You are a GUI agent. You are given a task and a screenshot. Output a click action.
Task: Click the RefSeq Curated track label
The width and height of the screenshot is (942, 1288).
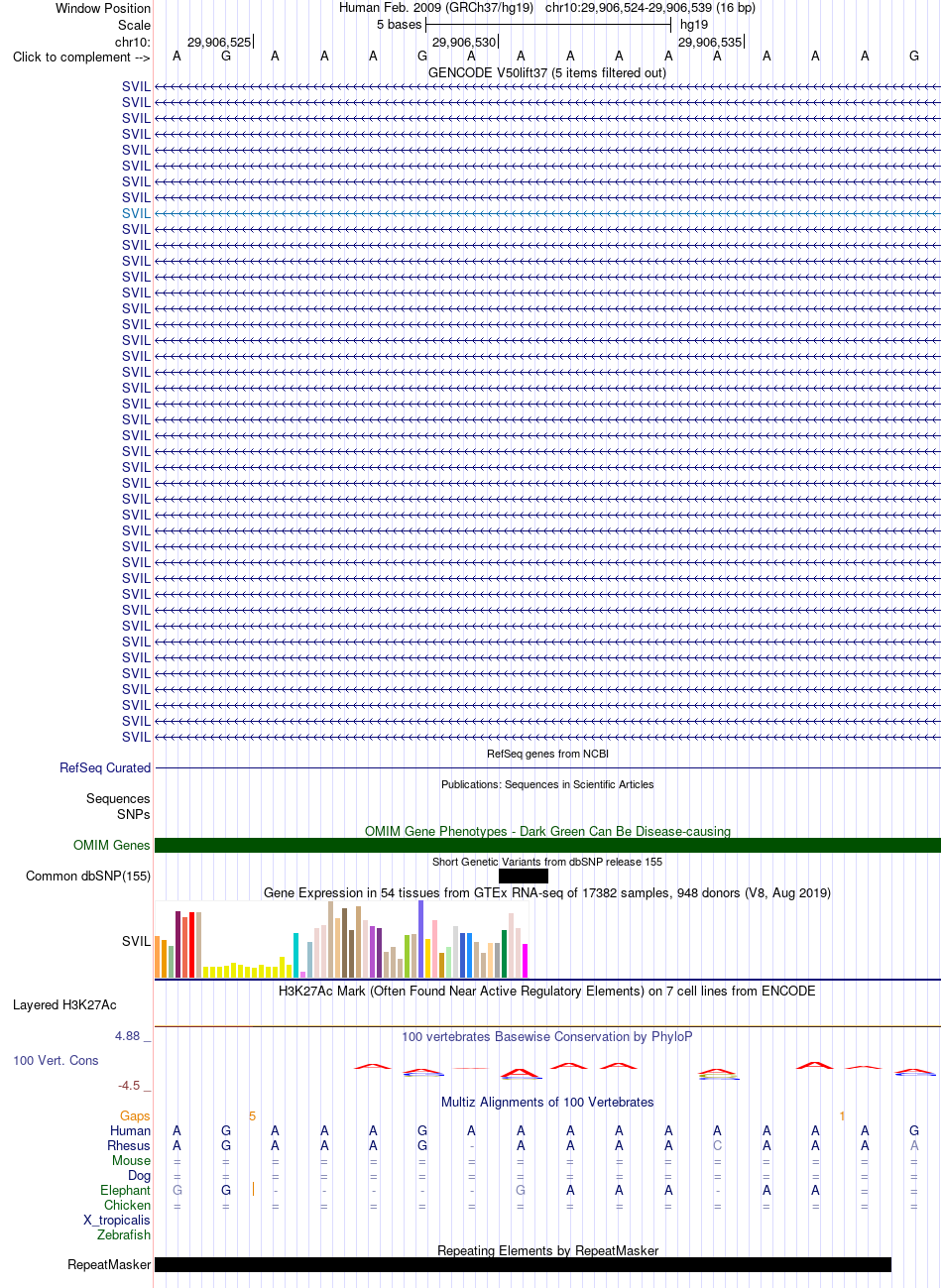pos(105,767)
